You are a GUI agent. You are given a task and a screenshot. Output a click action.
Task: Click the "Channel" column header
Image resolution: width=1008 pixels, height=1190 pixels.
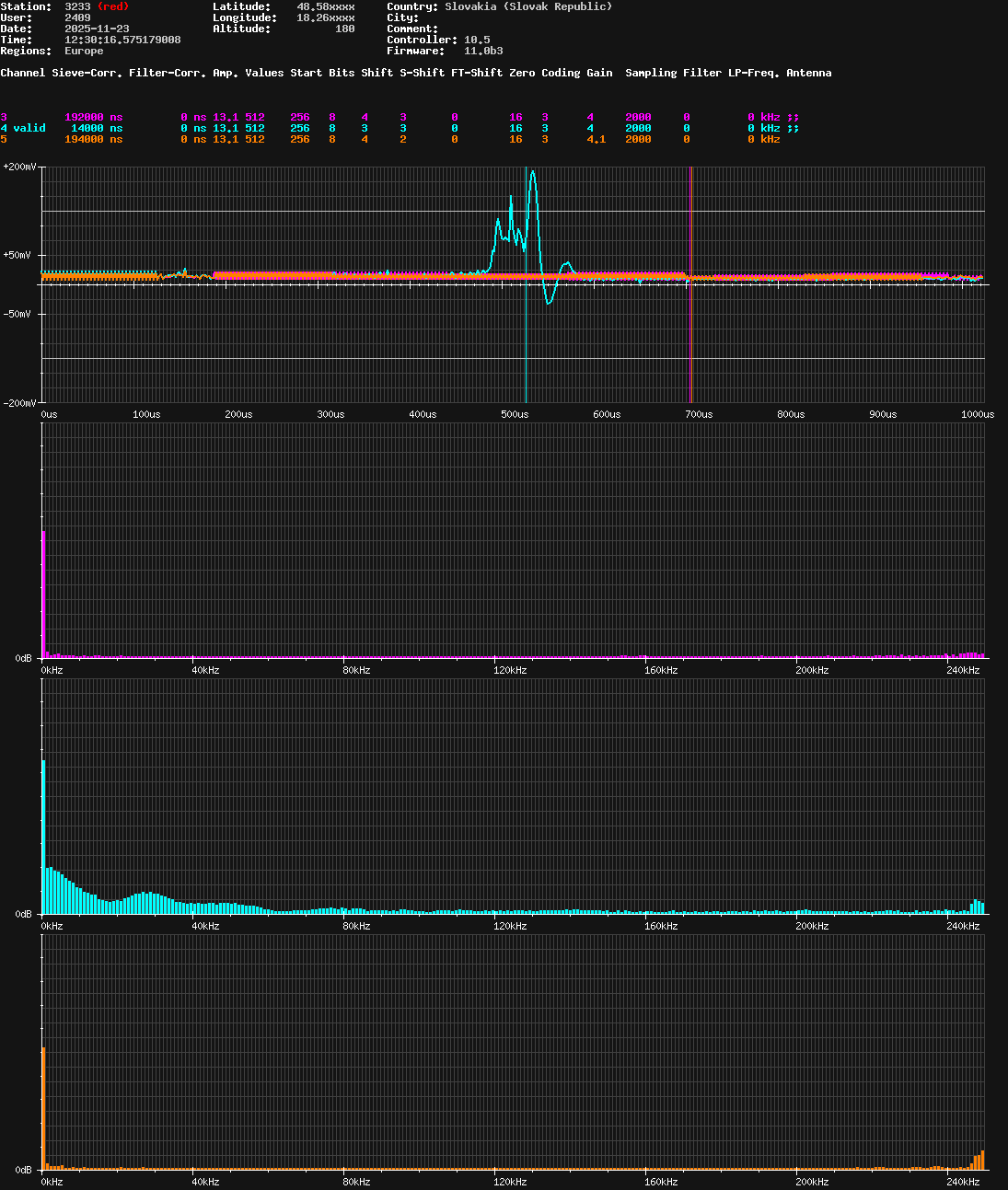(x=22, y=72)
